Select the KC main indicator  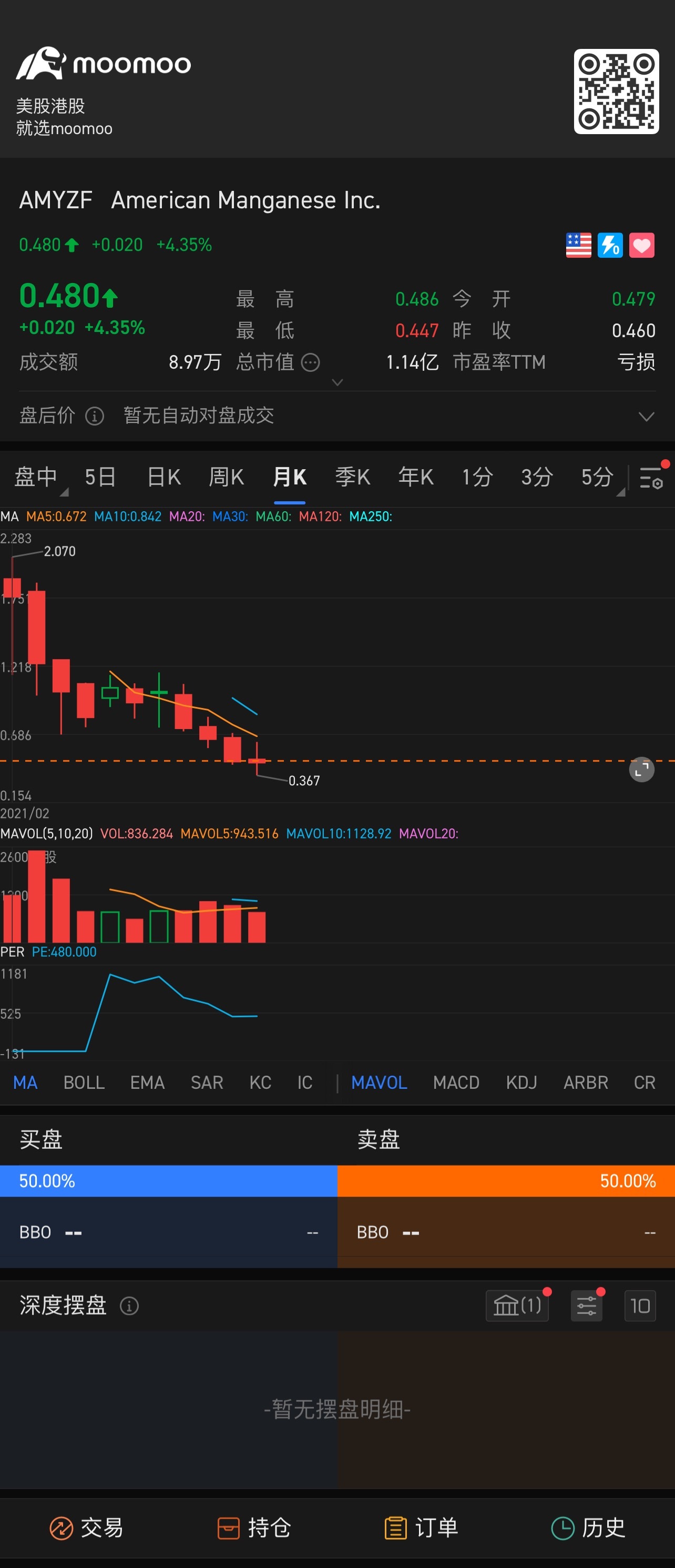[x=260, y=1083]
